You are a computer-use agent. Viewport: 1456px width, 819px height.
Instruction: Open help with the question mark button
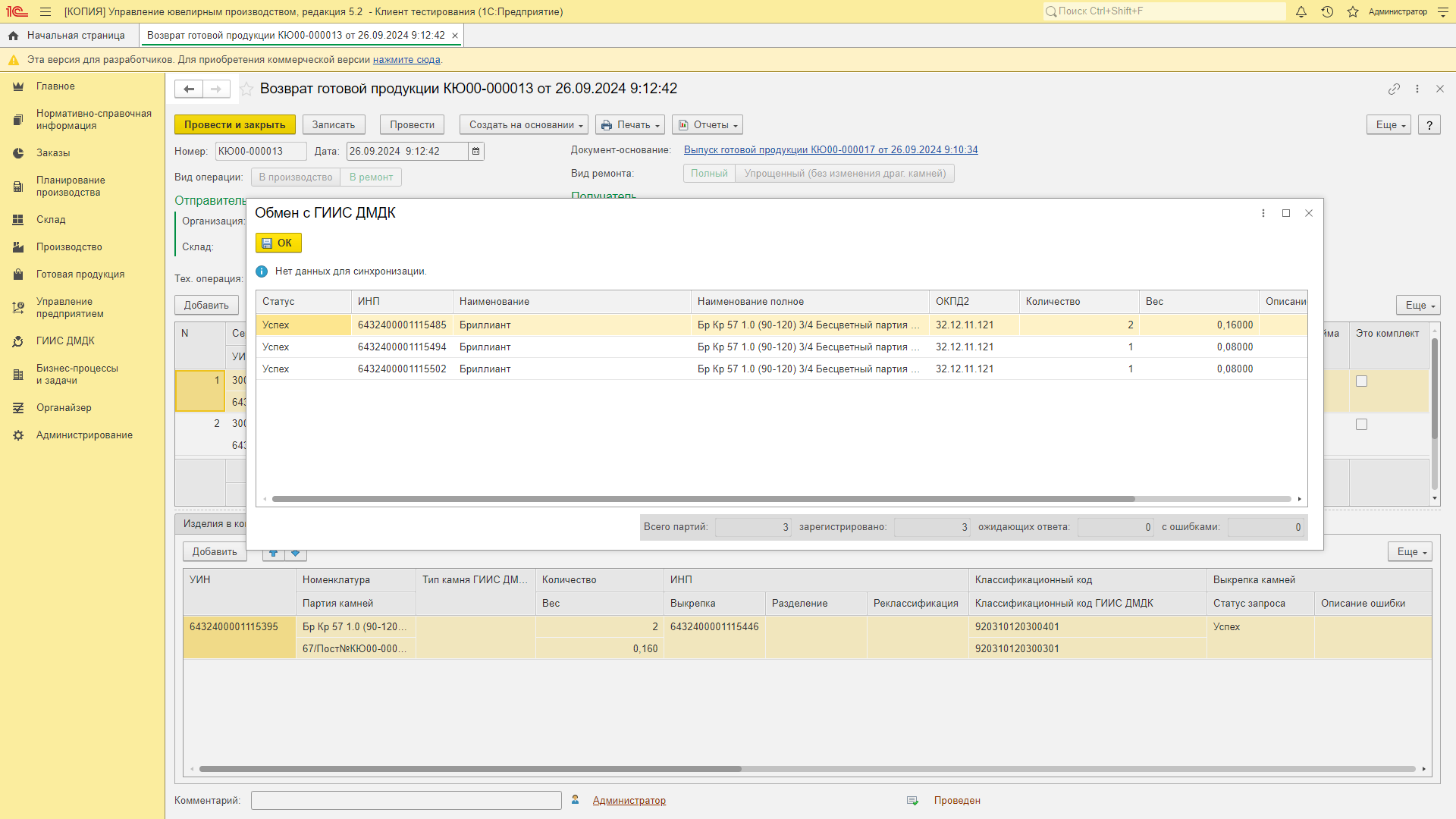[1429, 125]
